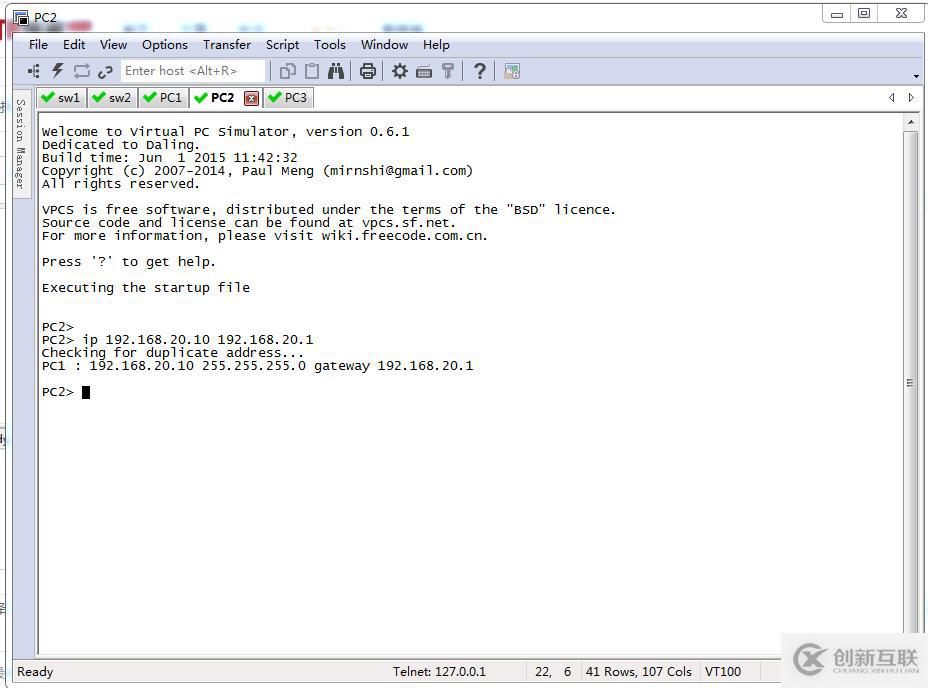Click the vertical scrollbar thumb grip
928x688 pixels.
[x=910, y=383]
